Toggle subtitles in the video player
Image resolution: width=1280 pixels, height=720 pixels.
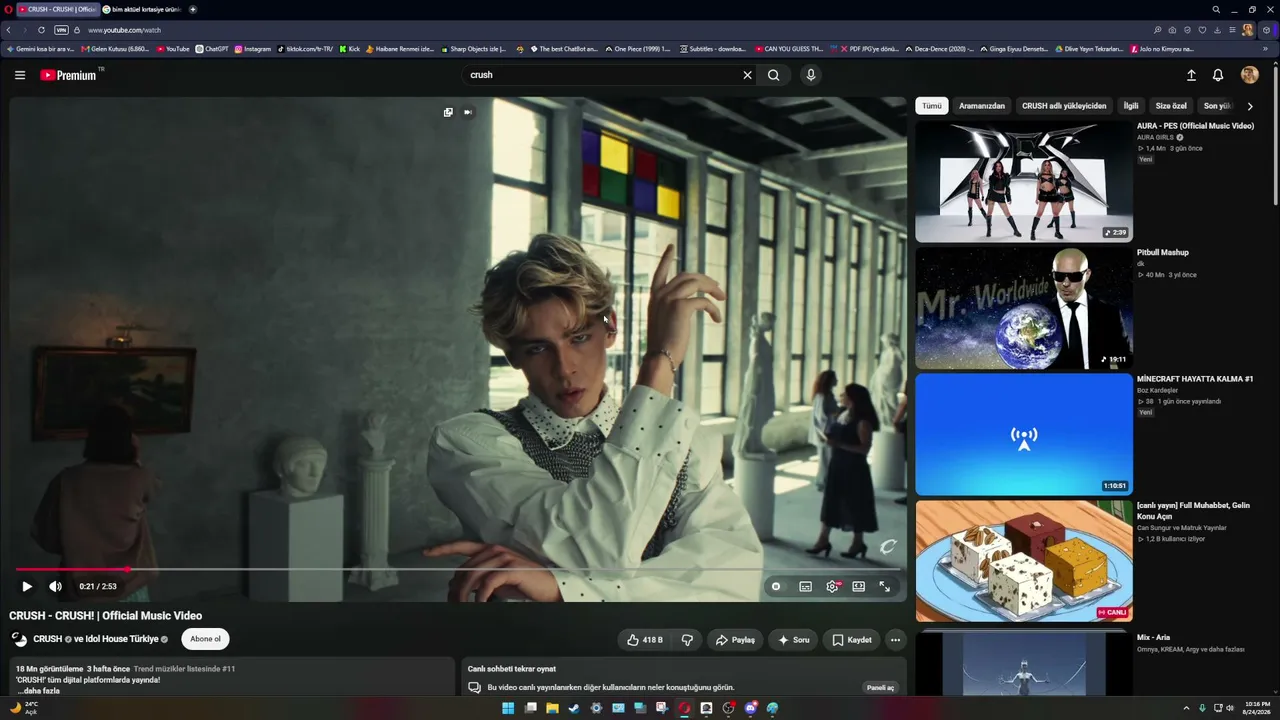[805, 587]
